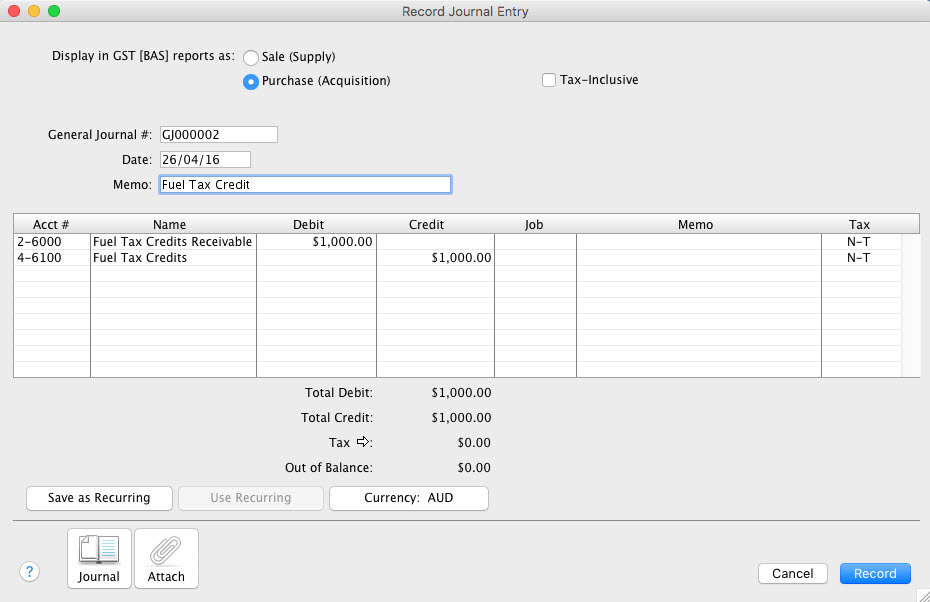Change N-T tax code on Fuel Tax Credits row
The image size is (930, 602).
pyautogui.click(x=858, y=257)
